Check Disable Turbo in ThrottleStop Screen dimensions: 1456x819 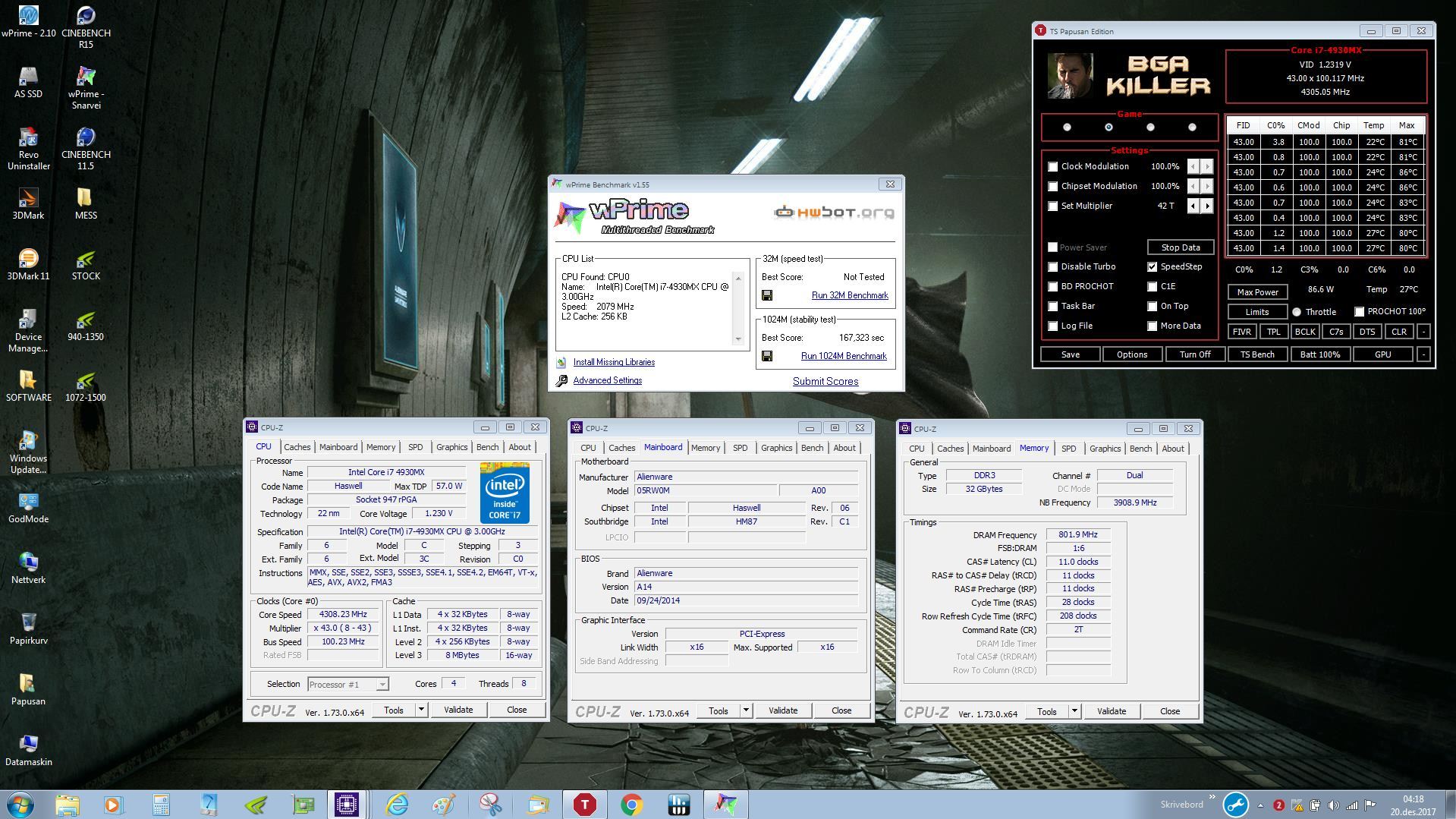pos(1052,266)
